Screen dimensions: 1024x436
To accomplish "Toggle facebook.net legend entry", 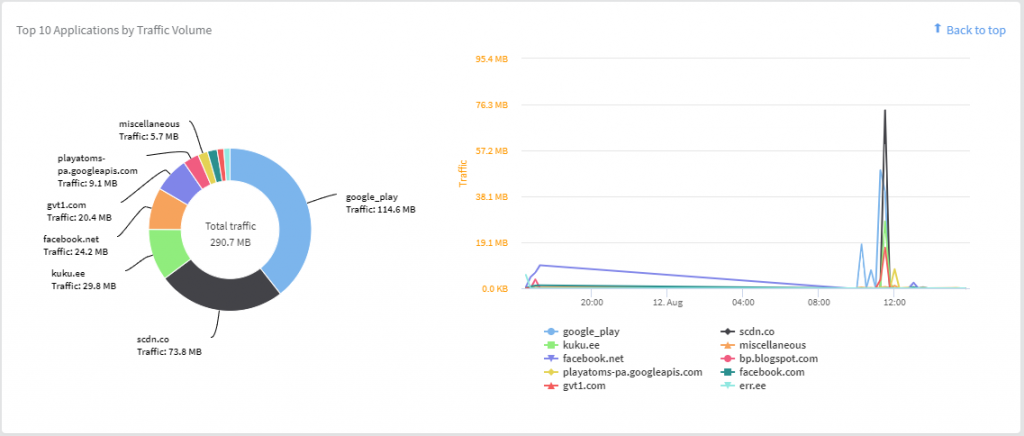I will (x=593, y=358).
